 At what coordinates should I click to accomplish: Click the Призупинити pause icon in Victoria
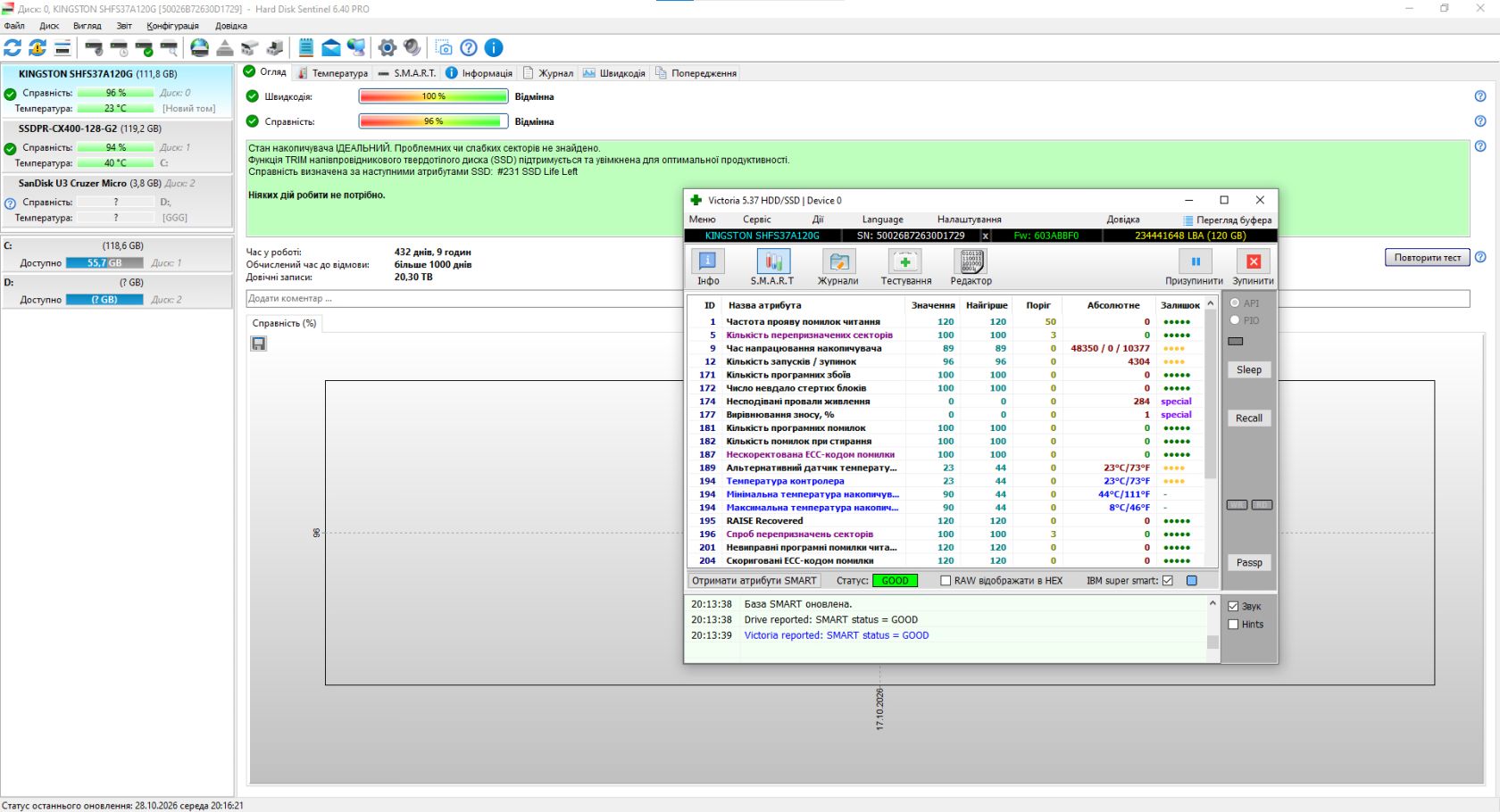[x=1195, y=261]
